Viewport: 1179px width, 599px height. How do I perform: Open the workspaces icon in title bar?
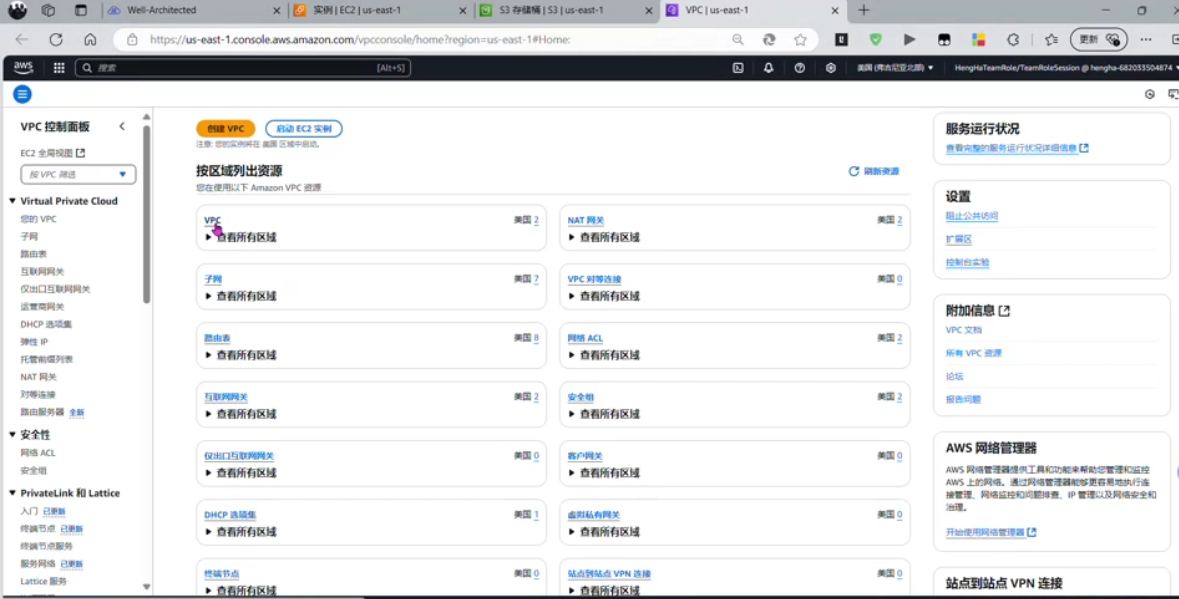48,11
